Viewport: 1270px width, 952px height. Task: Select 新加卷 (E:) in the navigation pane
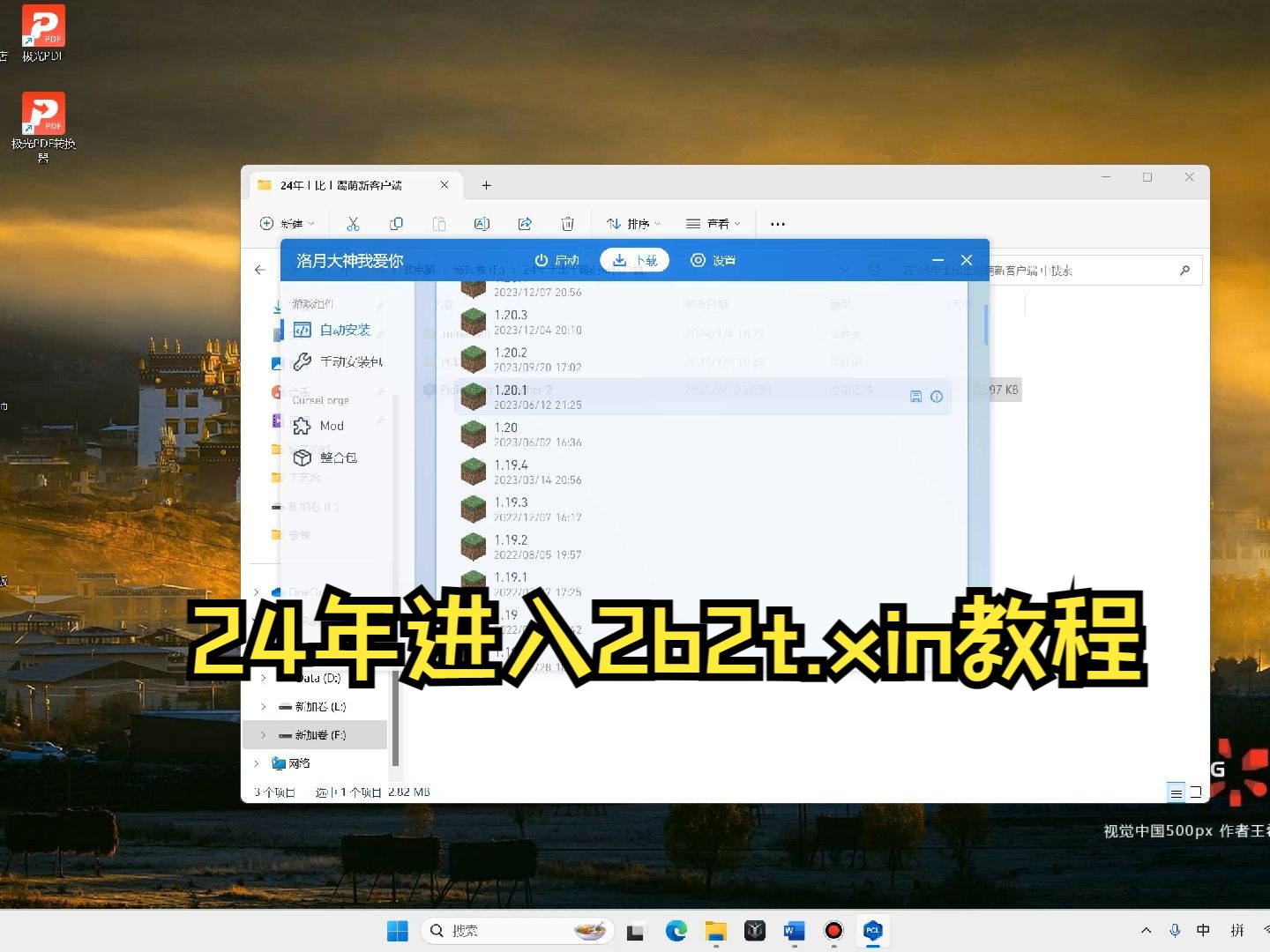(x=315, y=707)
